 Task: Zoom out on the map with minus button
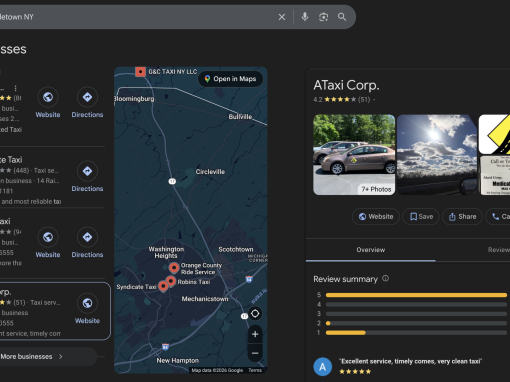click(255, 353)
